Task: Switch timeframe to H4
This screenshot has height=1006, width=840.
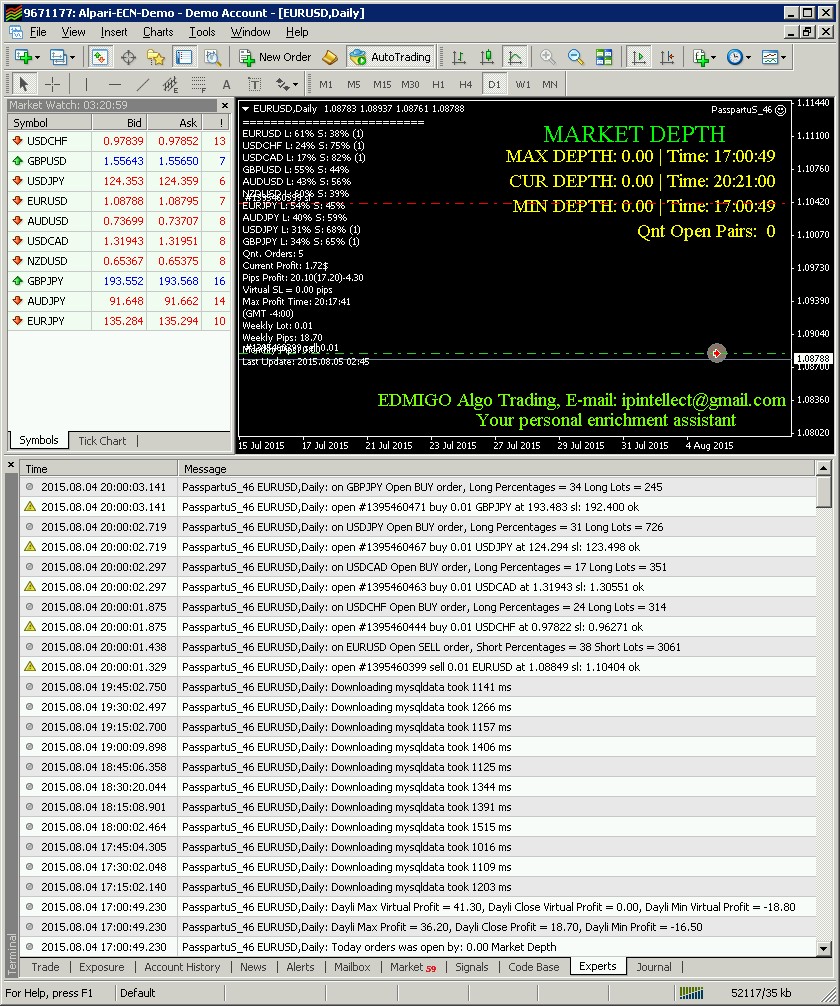Action: 466,84
